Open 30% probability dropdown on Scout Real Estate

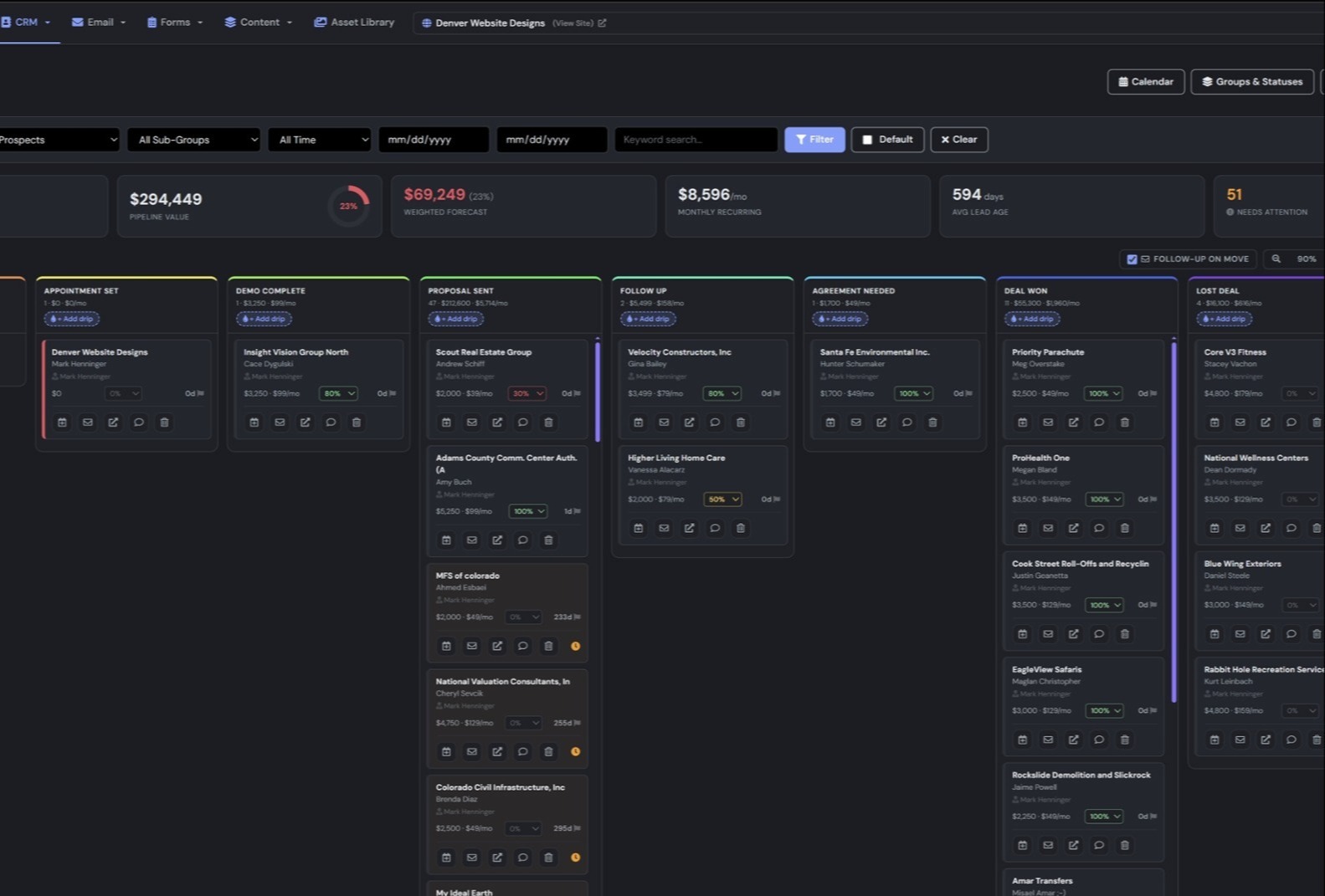tap(527, 393)
